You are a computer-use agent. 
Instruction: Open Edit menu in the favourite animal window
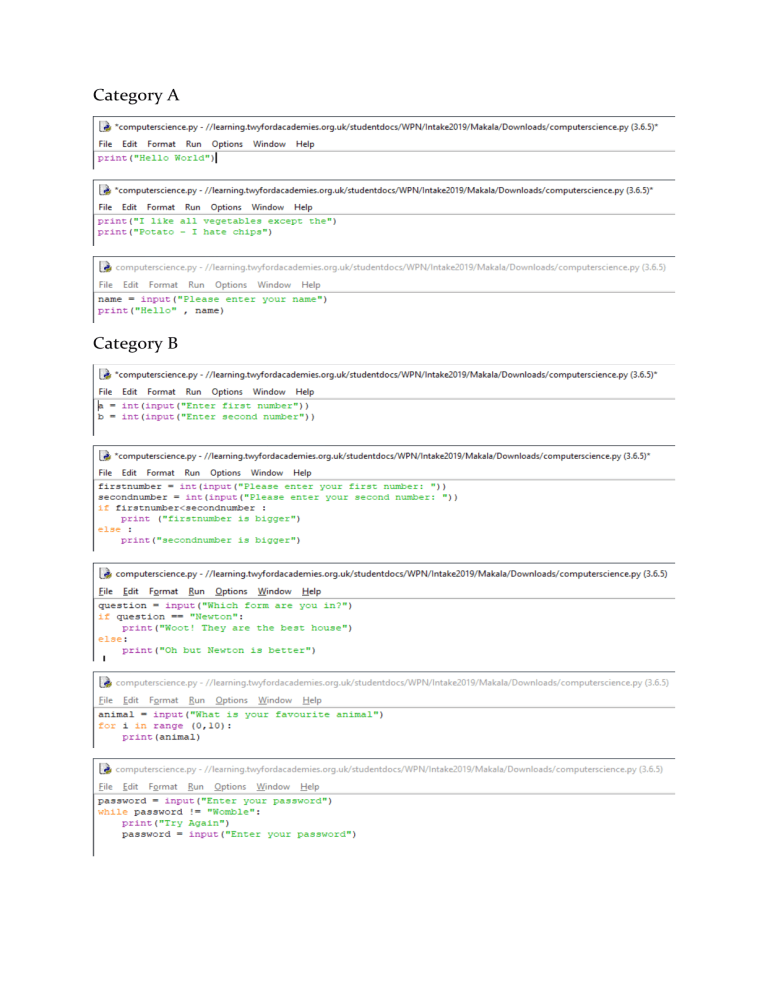[131, 700]
